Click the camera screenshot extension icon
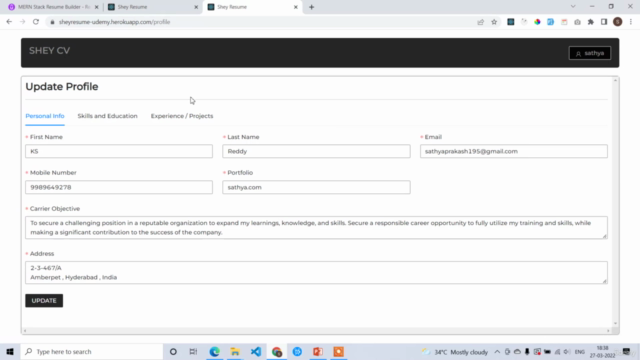This screenshot has width=640, height=360. (577, 22)
